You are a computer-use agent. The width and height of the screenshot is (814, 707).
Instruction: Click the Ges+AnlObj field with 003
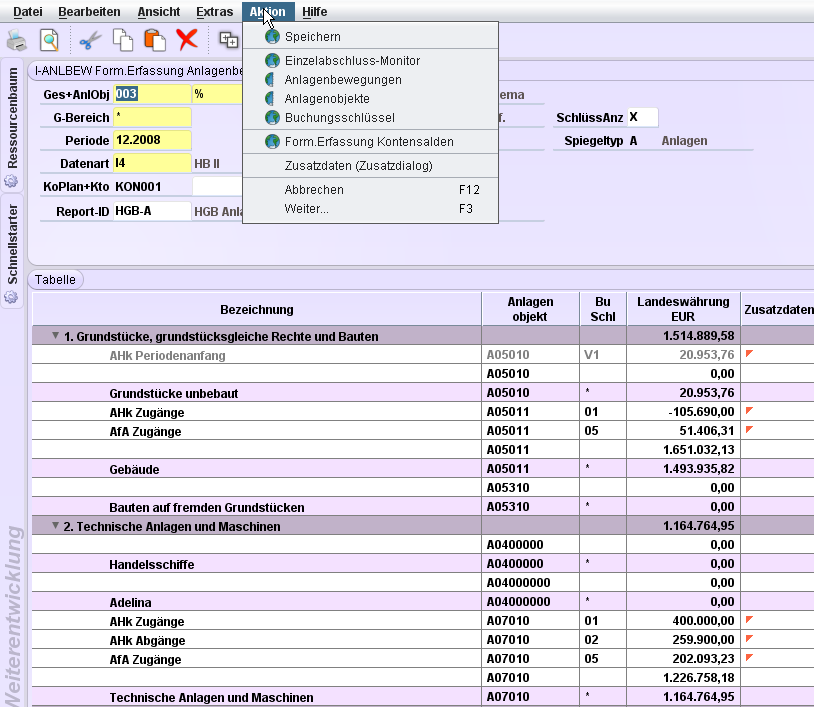tap(152, 94)
